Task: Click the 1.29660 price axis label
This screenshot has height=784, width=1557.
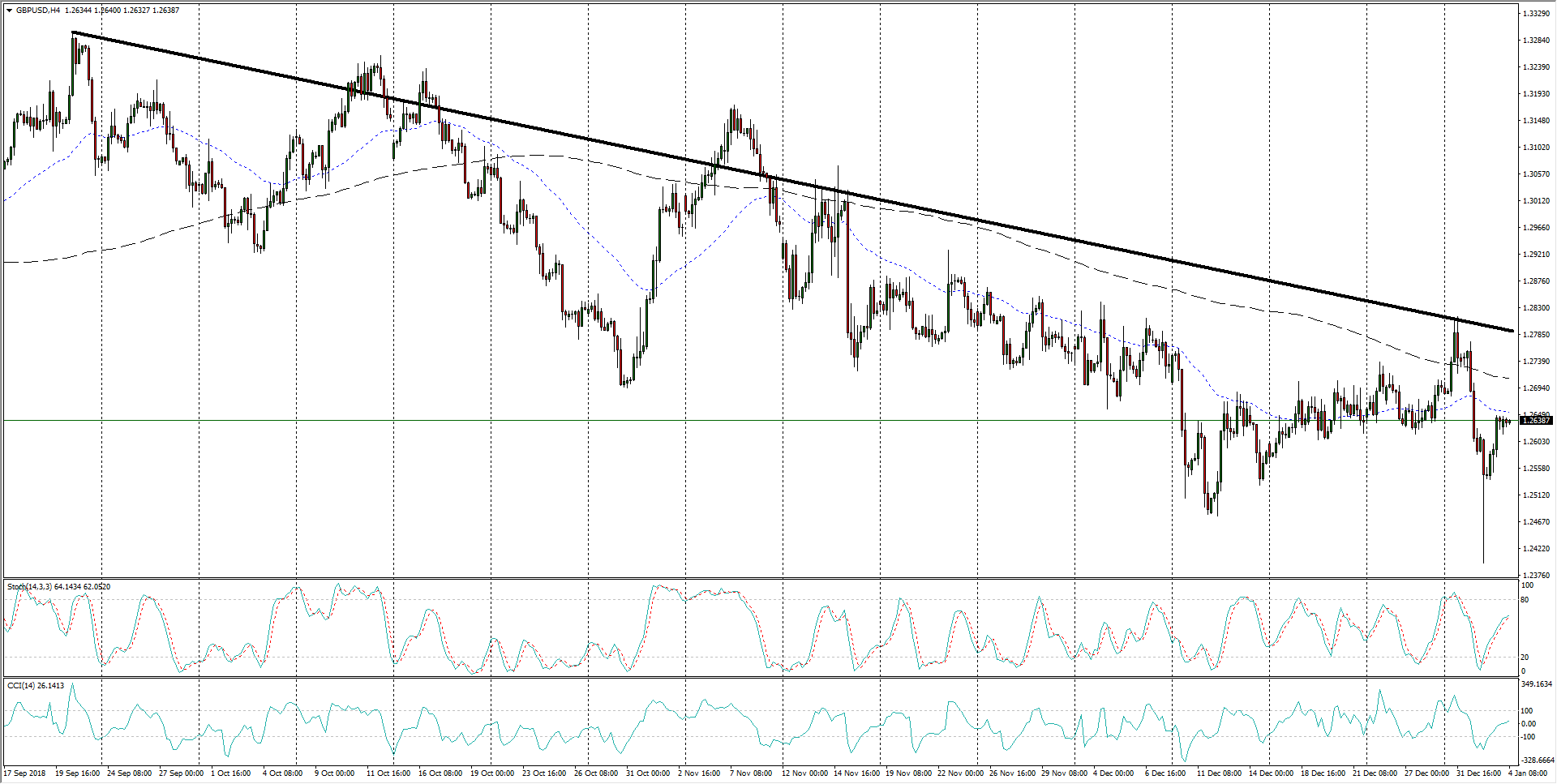Action: click(x=1536, y=228)
